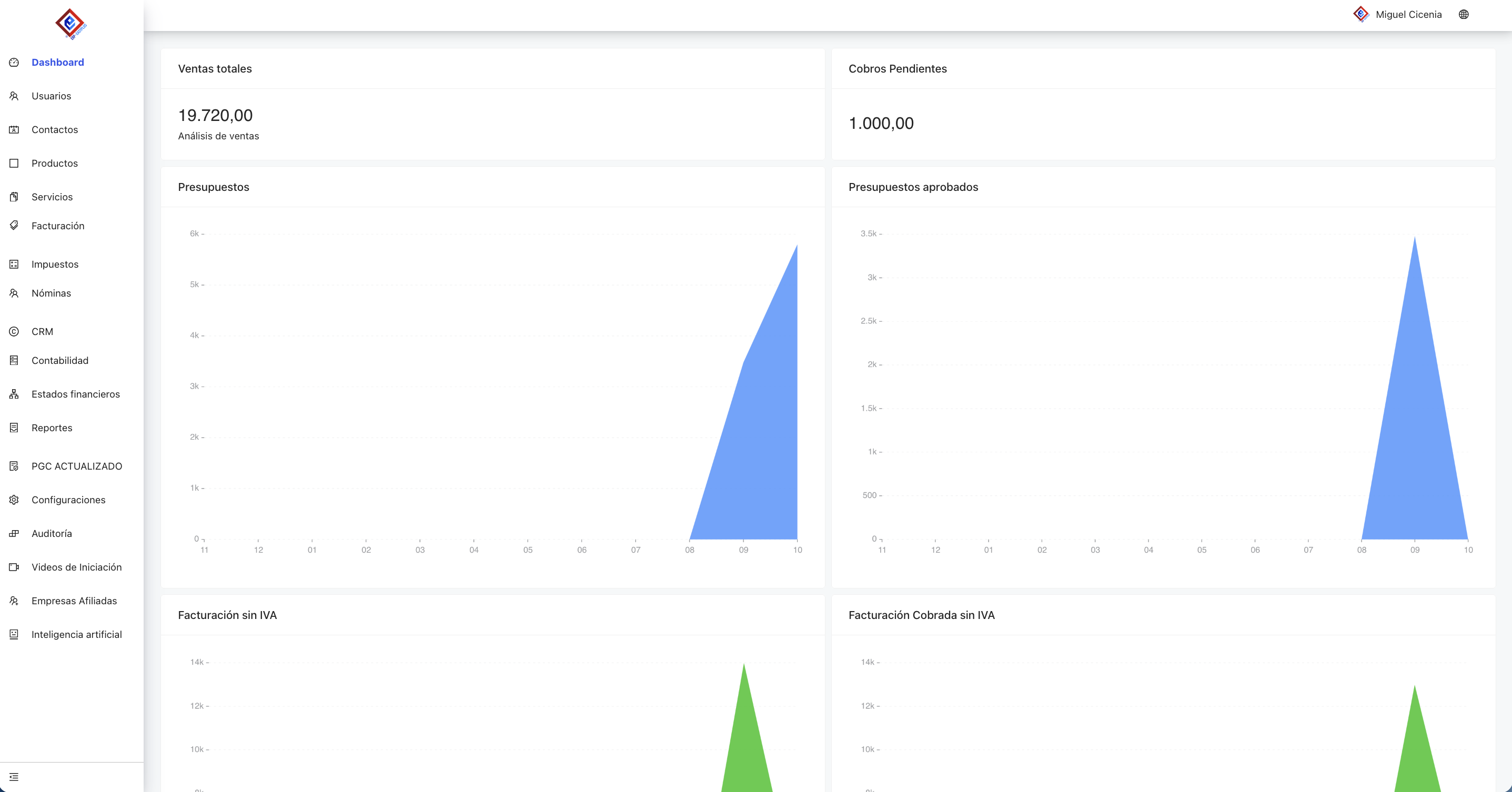The width and height of the screenshot is (1512, 792).
Task: Open the Estados financieros section
Action: click(75, 394)
